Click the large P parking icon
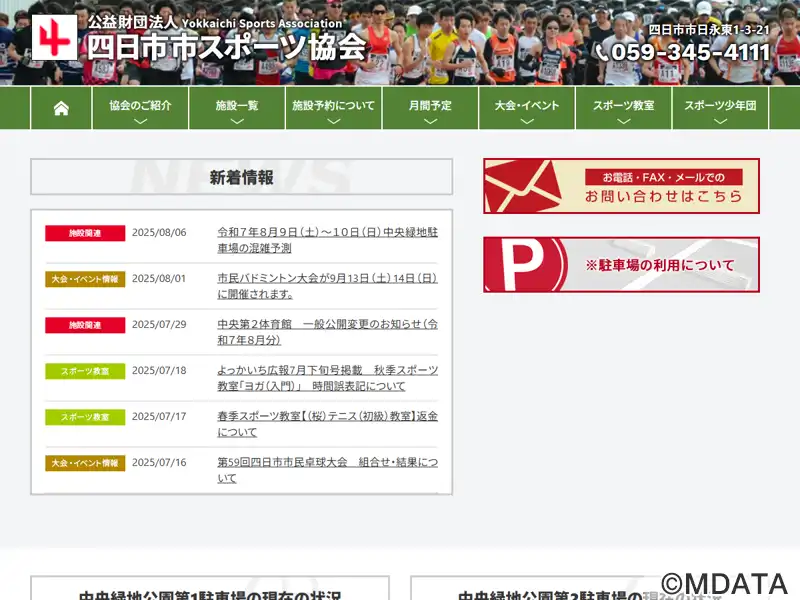 click(x=525, y=265)
